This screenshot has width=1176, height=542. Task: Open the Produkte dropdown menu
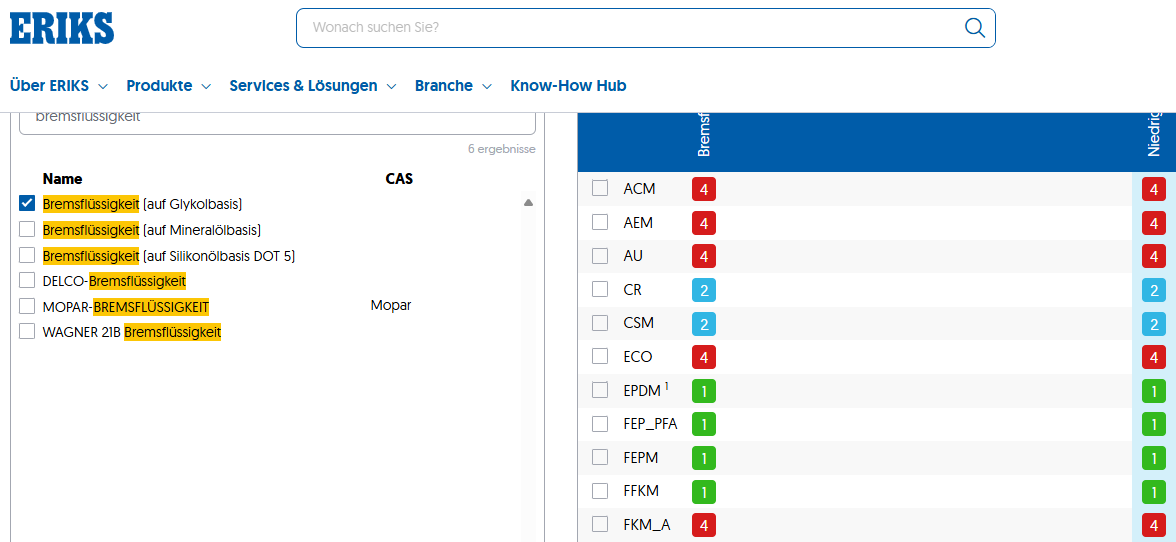(169, 86)
